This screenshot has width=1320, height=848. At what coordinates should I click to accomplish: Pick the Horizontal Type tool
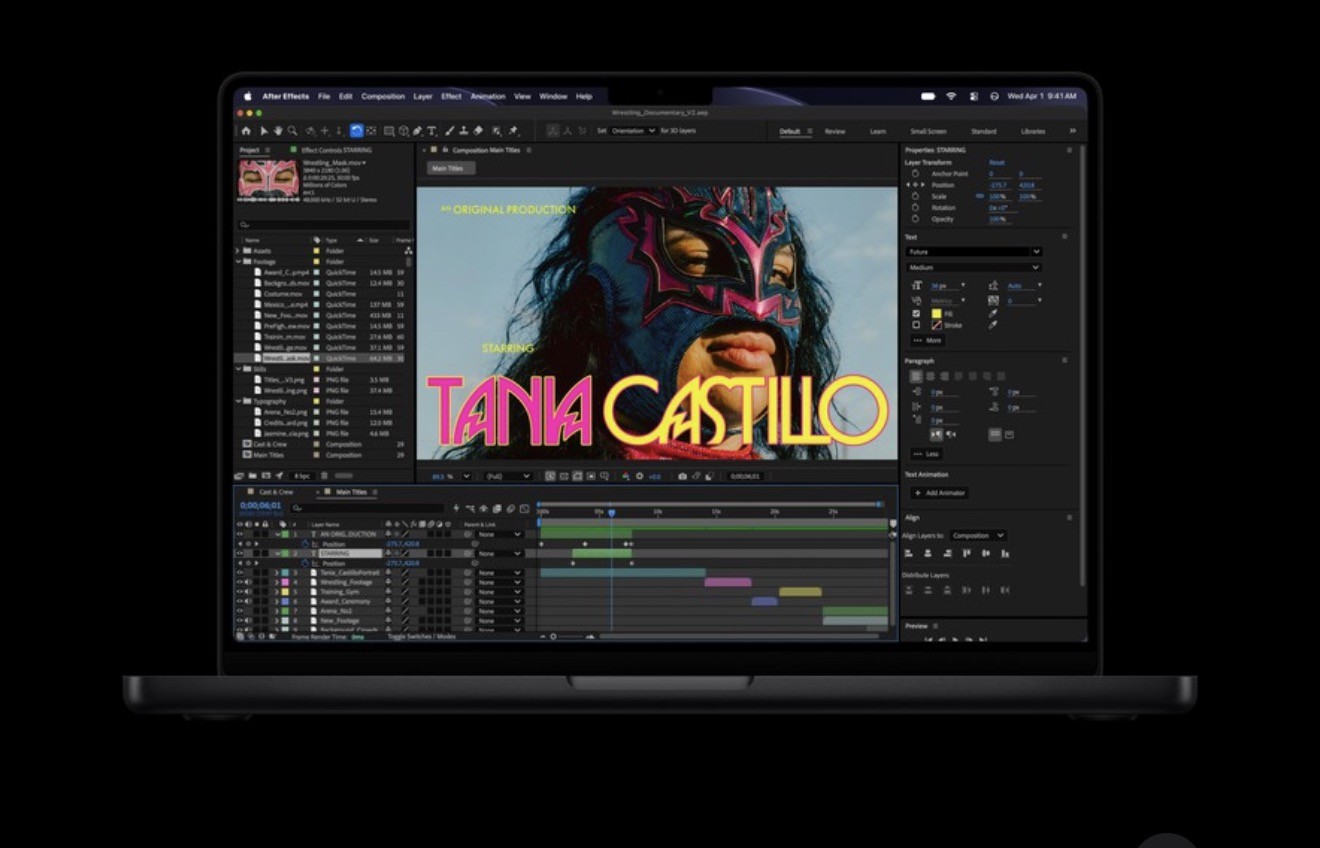coord(431,131)
